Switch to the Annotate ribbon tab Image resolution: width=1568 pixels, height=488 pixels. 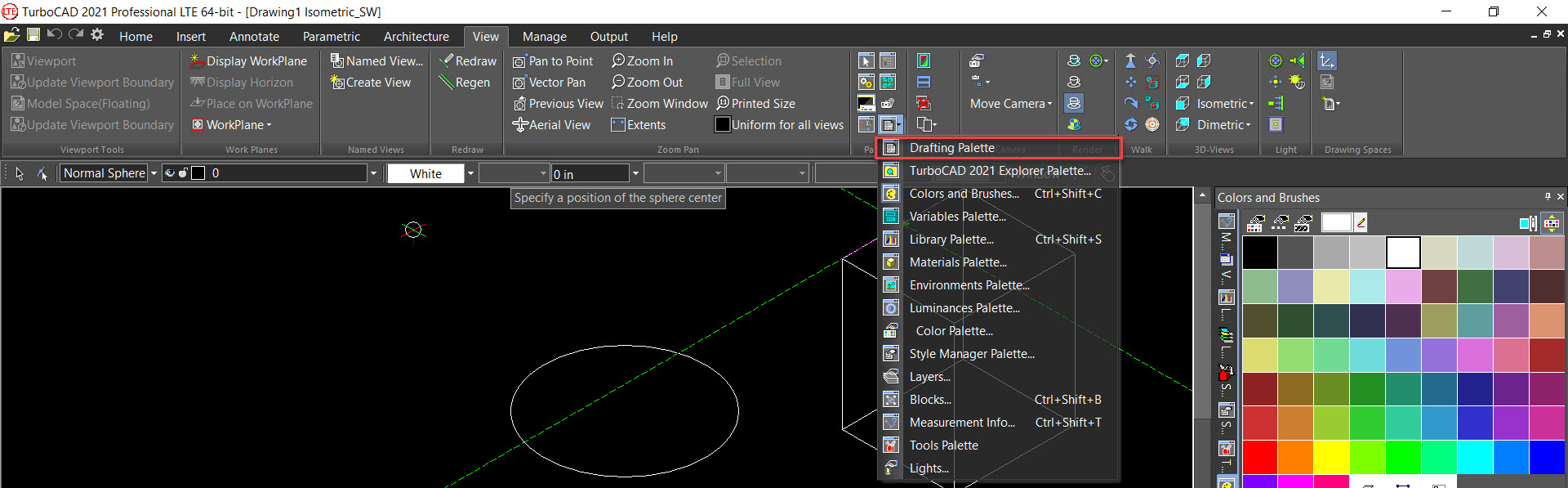point(254,36)
